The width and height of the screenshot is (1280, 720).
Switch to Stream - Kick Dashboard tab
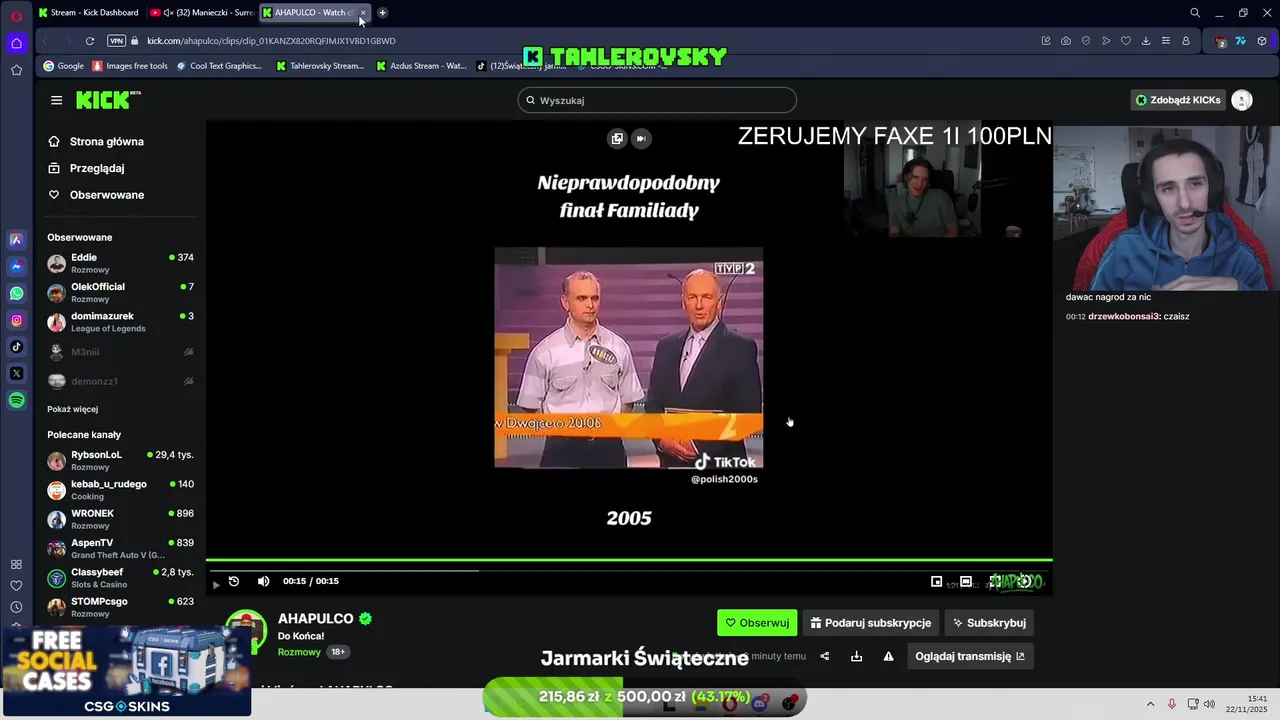(x=89, y=13)
